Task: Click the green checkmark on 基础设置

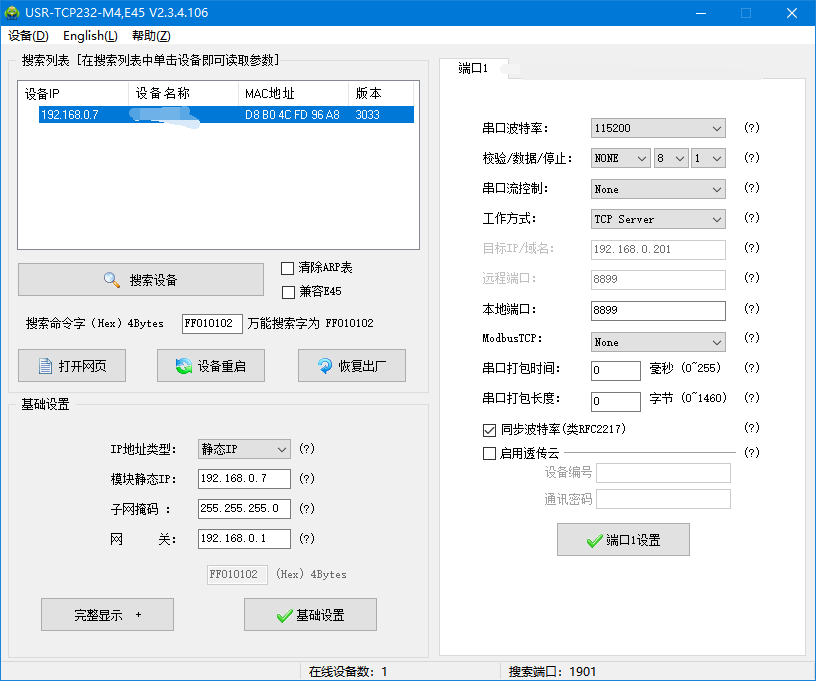Action: point(284,615)
